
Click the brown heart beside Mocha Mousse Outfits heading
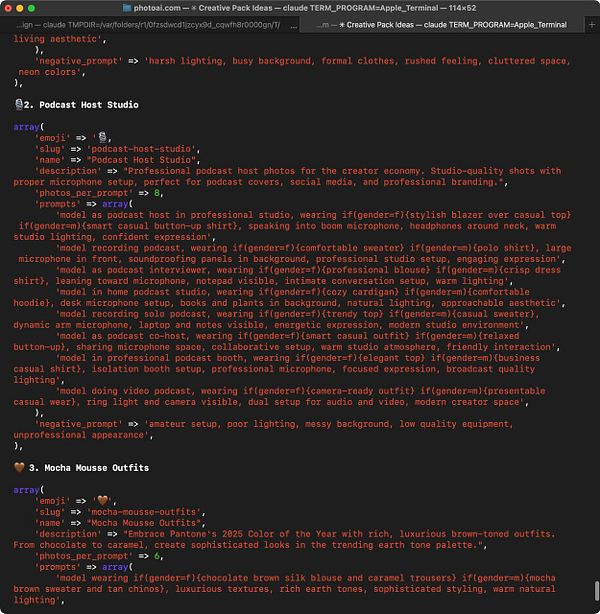19,467
